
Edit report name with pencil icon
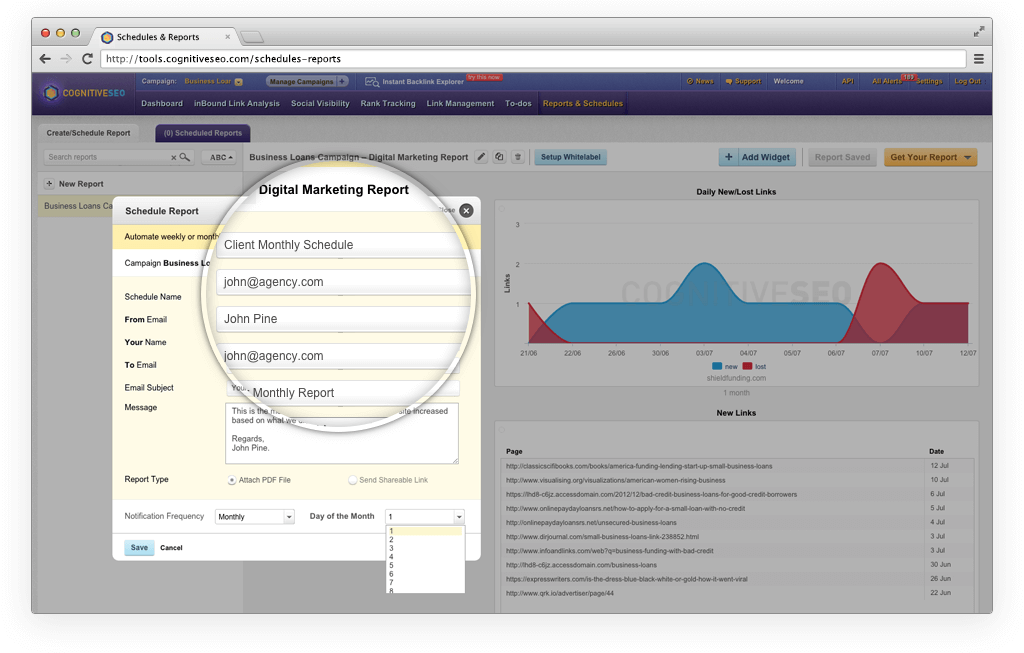pos(481,157)
